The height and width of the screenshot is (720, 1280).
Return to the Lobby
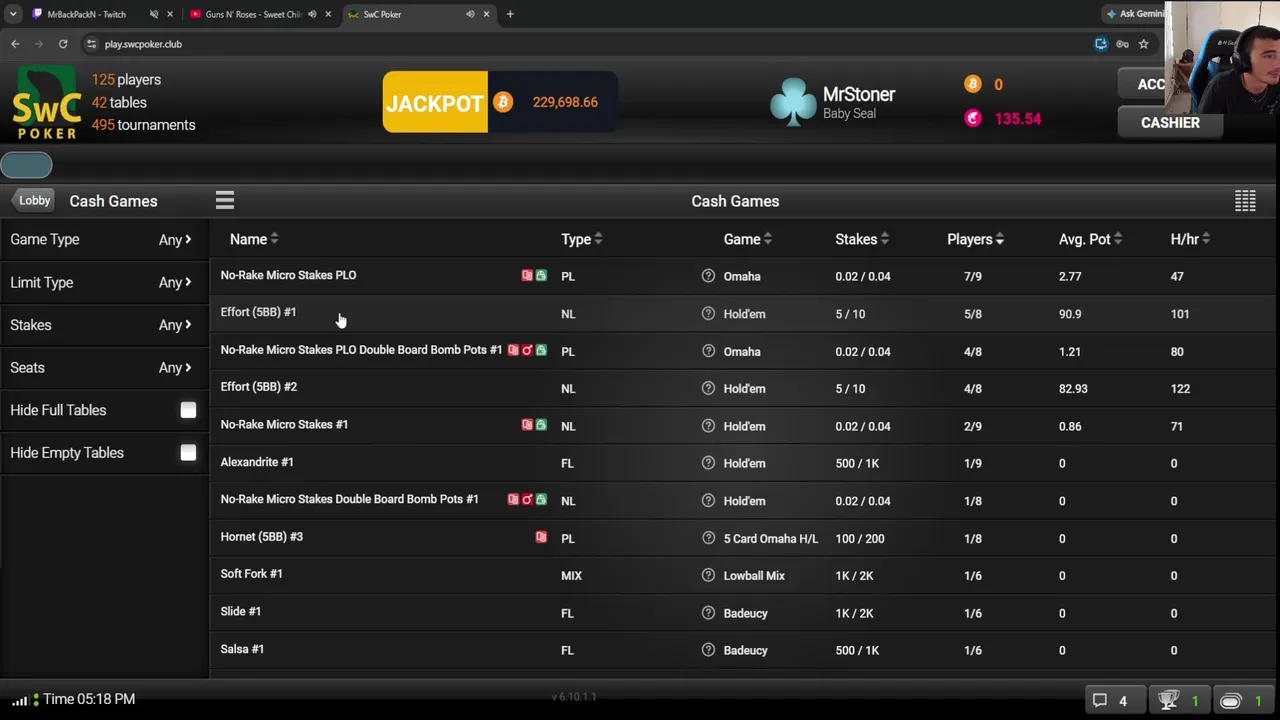[34, 201]
